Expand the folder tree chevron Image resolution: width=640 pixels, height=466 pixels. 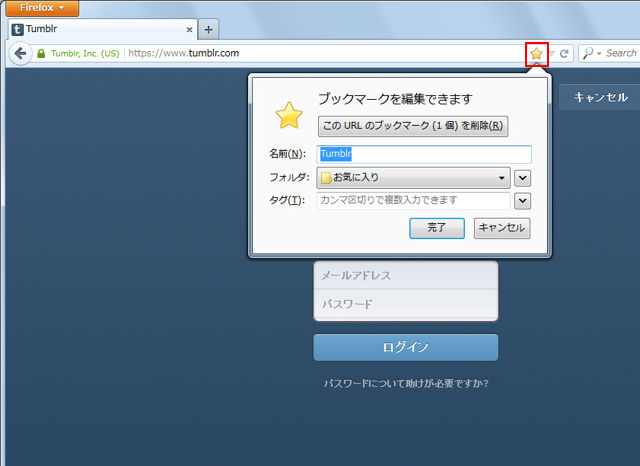[522, 178]
